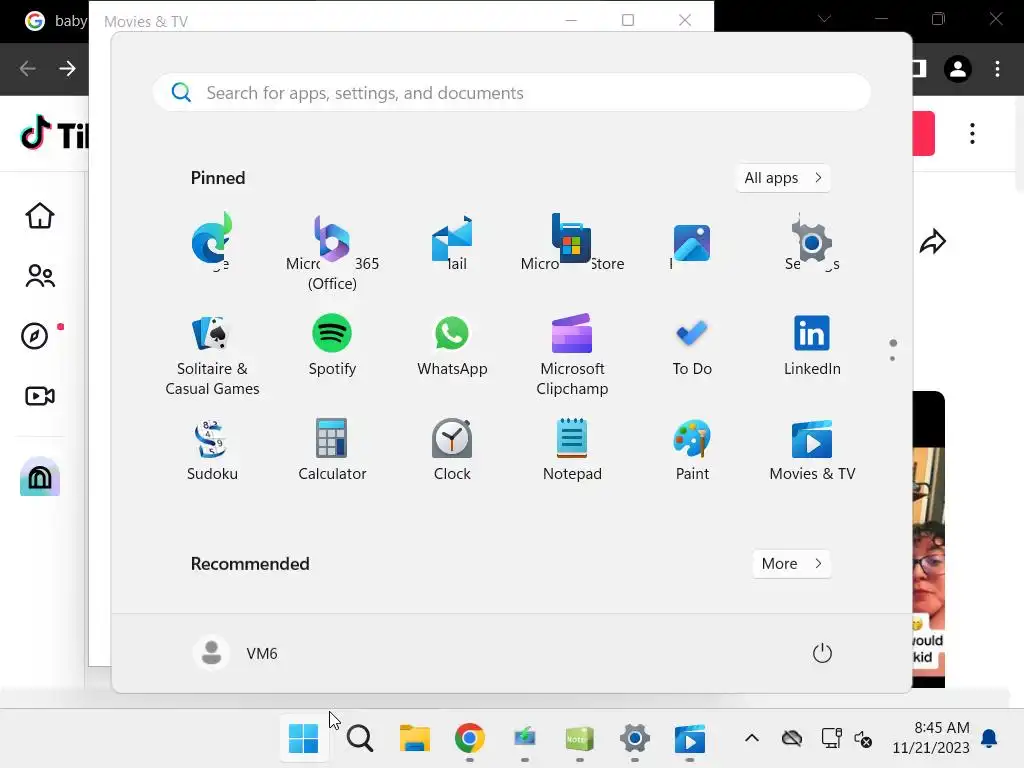
Task: Open Chrome three-dot menu
Action: click(x=997, y=69)
